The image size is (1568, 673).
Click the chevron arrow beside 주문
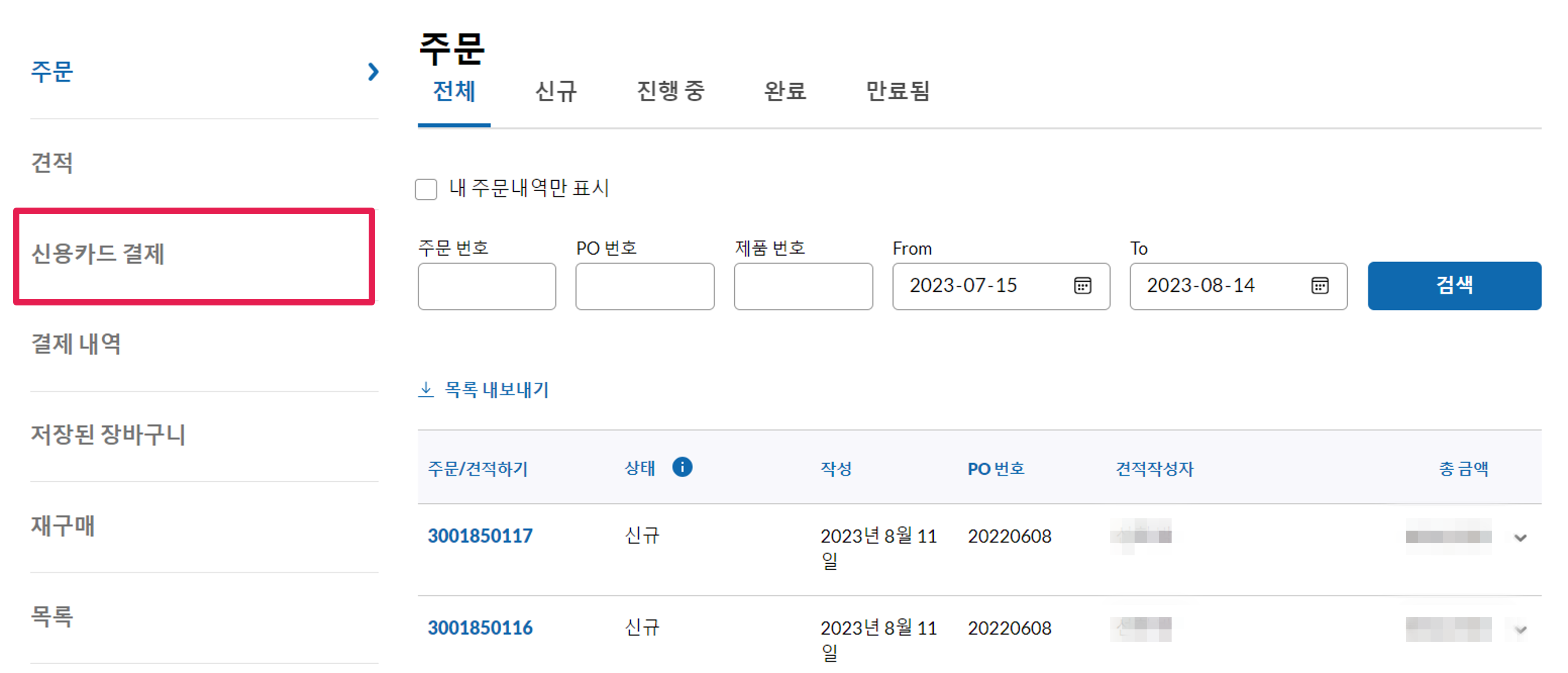pos(373,72)
